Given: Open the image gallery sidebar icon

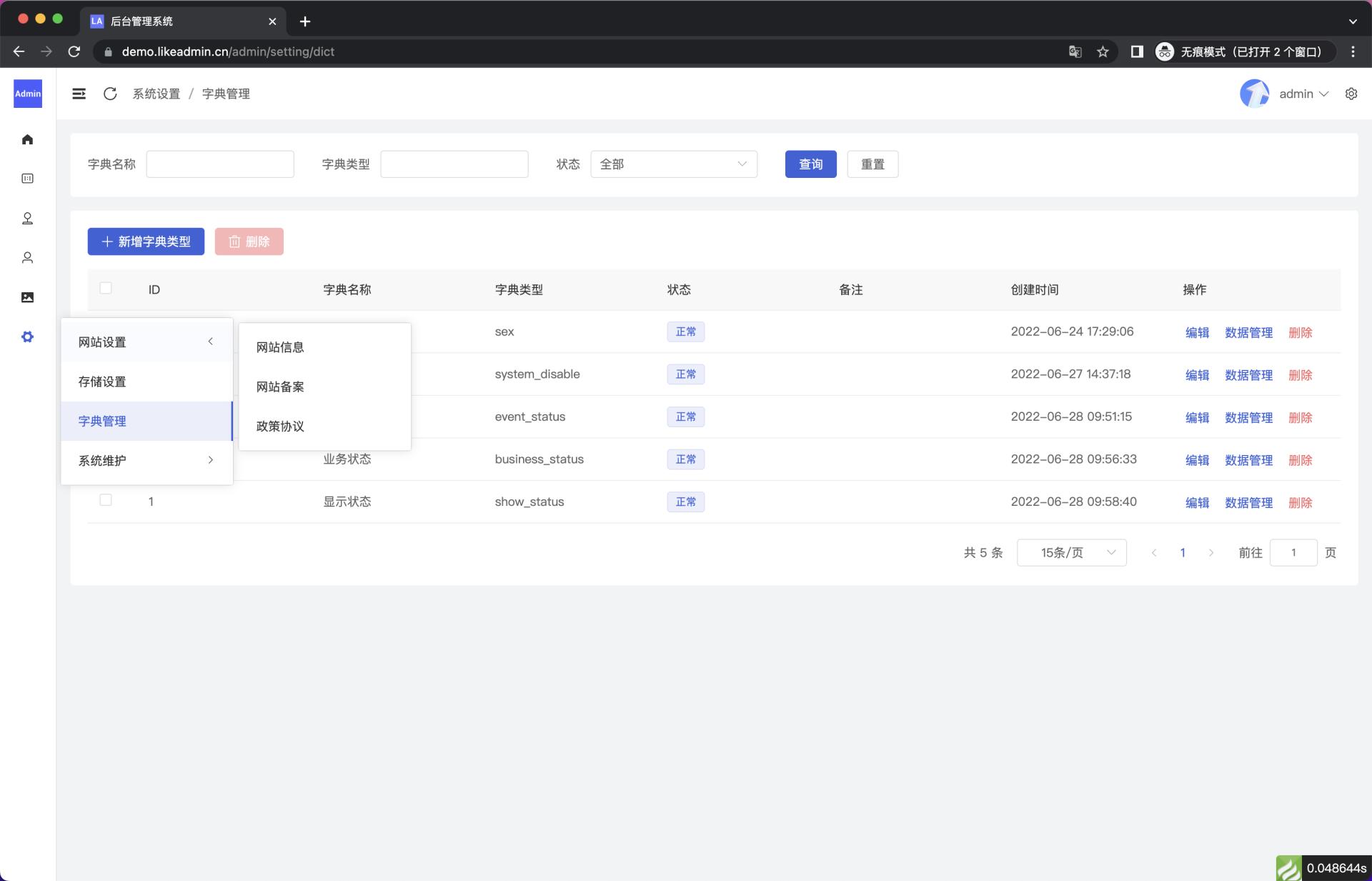Looking at the screenshot, I should pos(27,297).
